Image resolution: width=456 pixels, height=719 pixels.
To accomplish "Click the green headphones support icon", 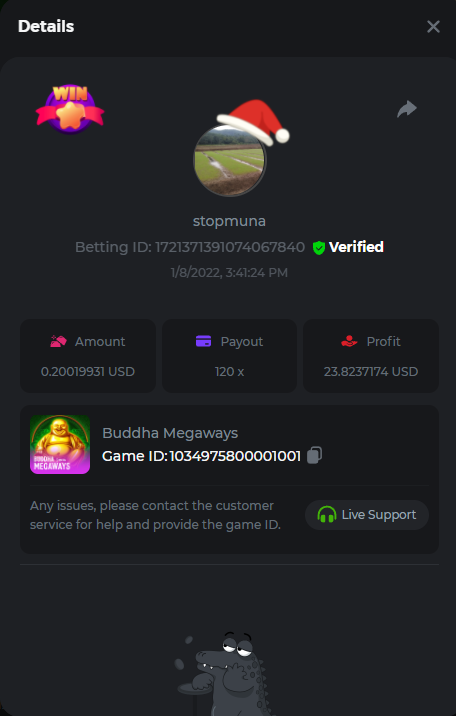I will click(x=327, y=514).
